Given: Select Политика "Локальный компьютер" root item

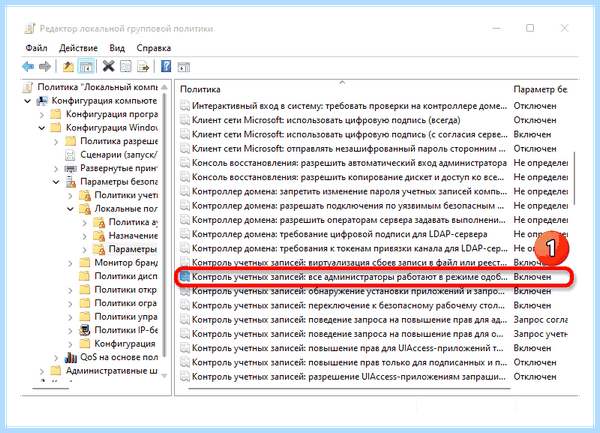Looking at the screenshot, I should pyautogui.click(x=90, y=87).
